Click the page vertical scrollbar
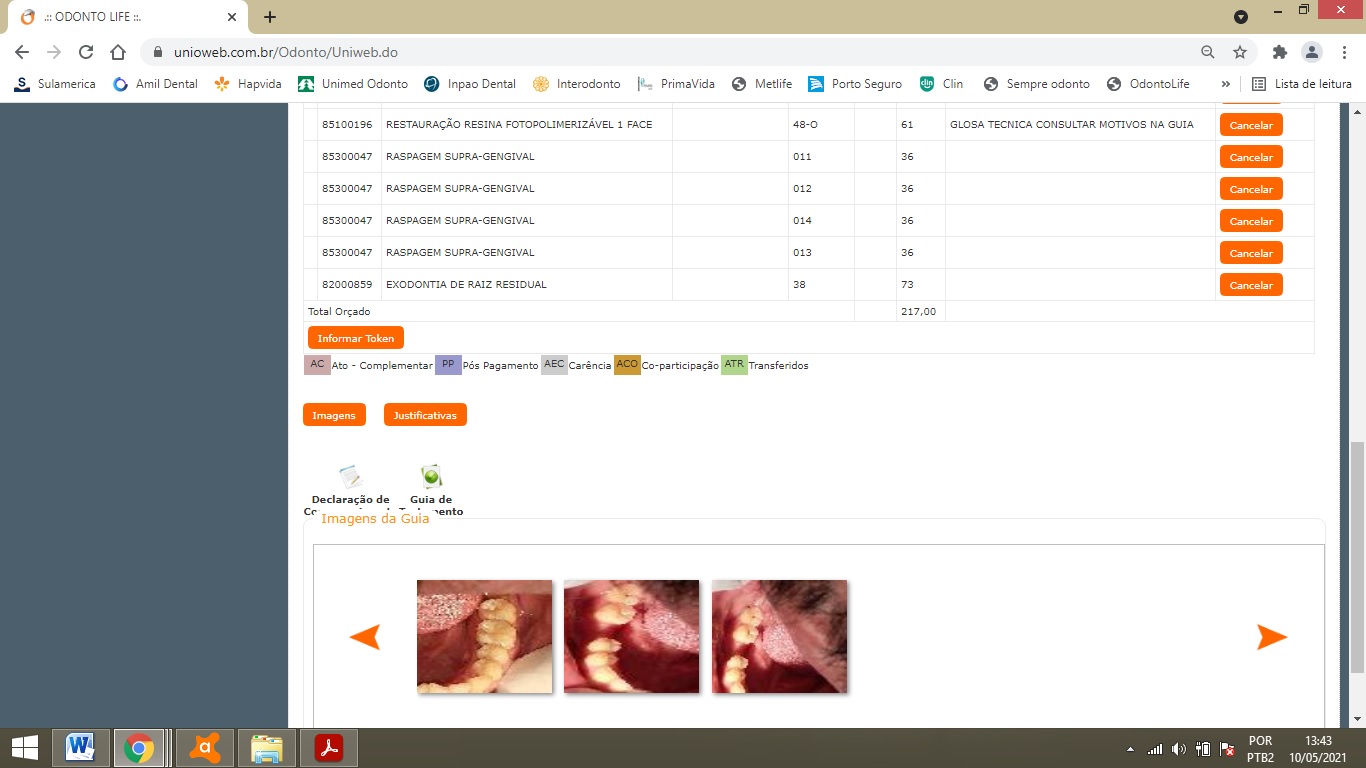The width and height of the screenshot is (1366, 768). coord(1357,558)
